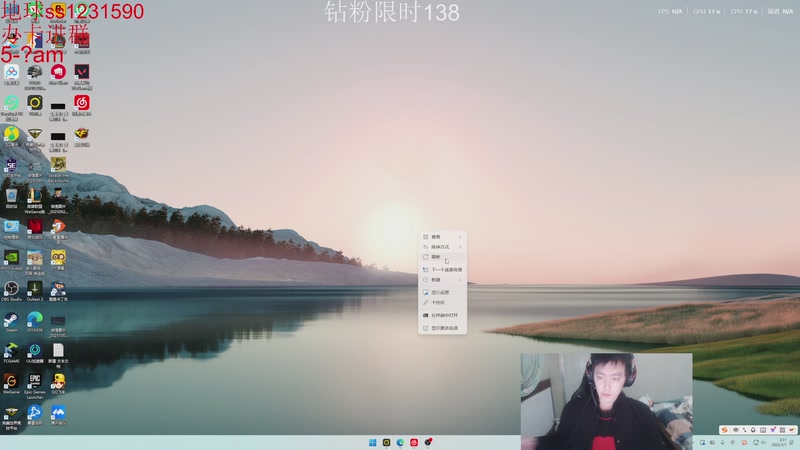The height and width of the screenshot is (450, 800).
Task: Open the yellow ring camera desktop shortcut
Action: [35, 103]
